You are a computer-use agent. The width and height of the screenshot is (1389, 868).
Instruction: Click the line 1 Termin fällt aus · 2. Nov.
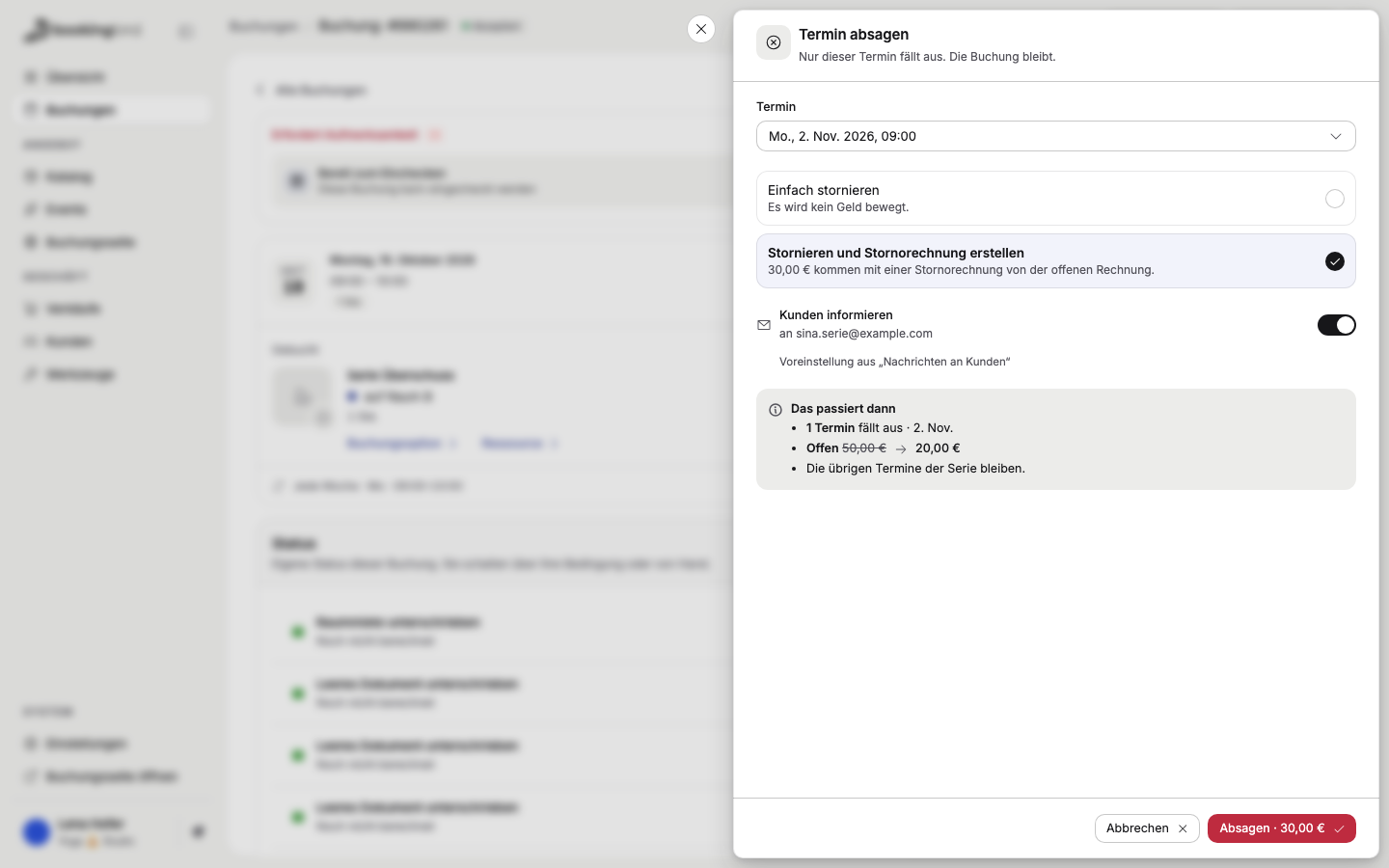pos(880,428)
